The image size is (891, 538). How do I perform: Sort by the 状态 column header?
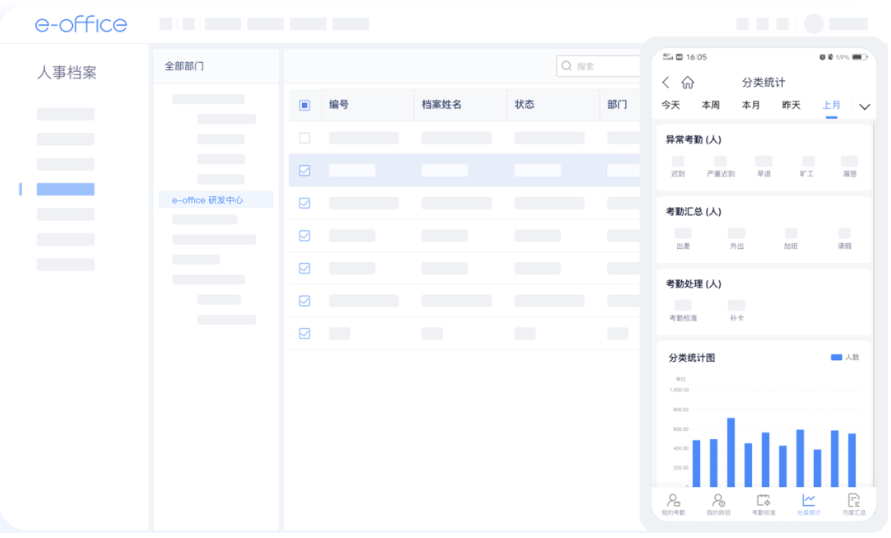tap(524, 105)
